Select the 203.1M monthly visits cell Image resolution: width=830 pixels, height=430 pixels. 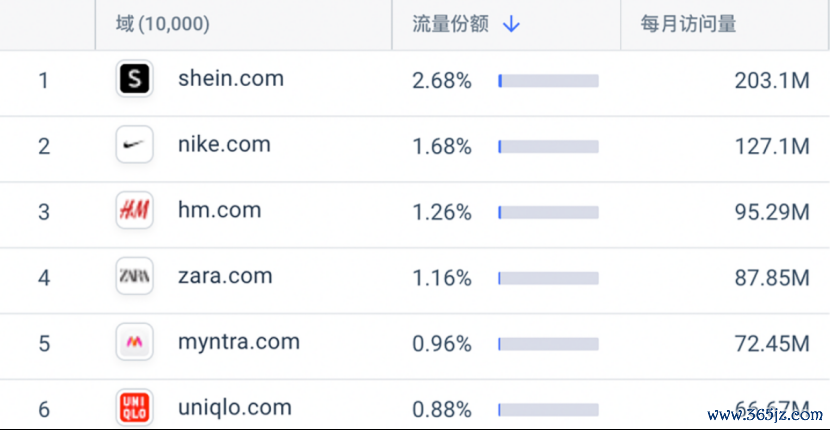(772, 81)
